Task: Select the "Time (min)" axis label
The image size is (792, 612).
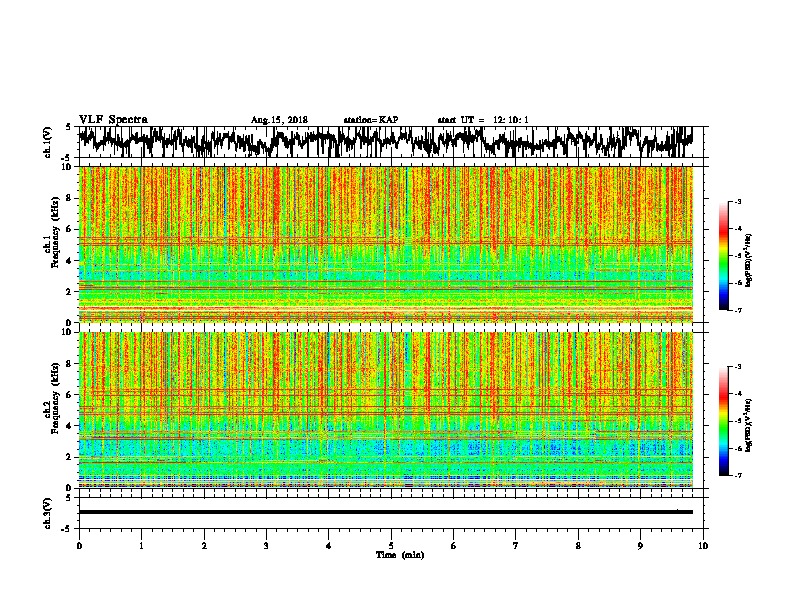Action: click(400, 555)
